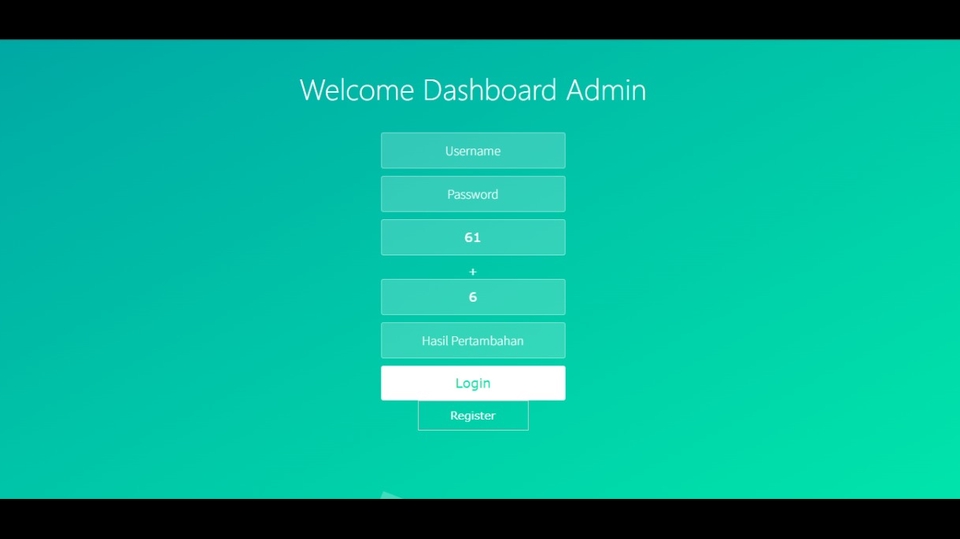
Task: Click the captcha box showing 61
Action: coord(473,238)
